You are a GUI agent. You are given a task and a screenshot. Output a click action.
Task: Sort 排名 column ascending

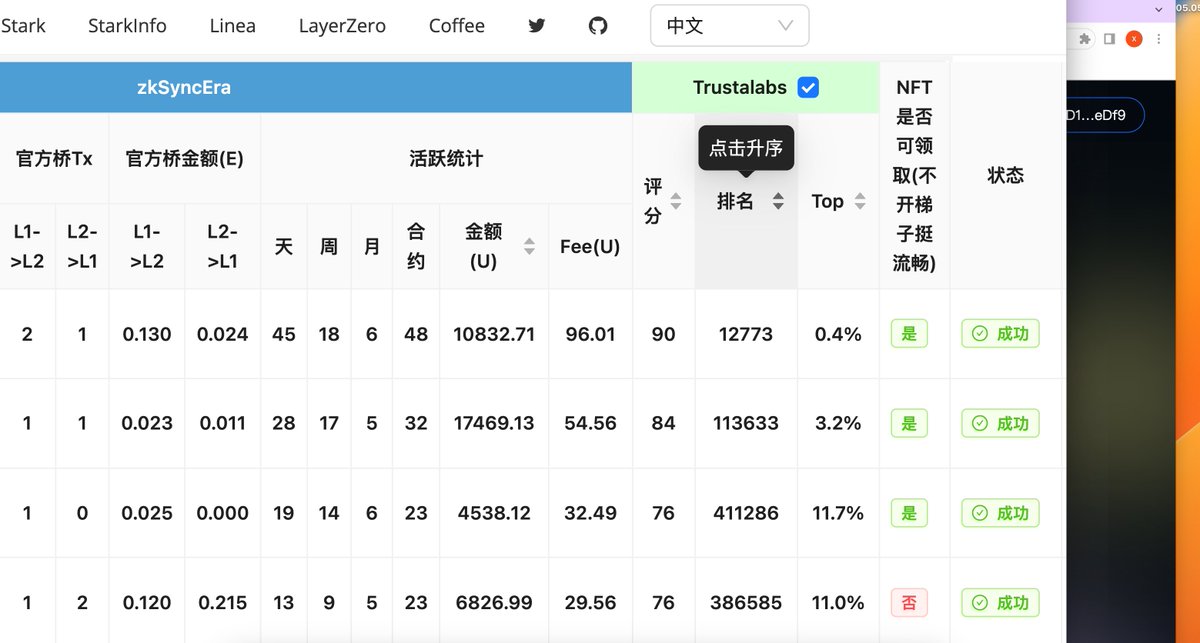(x=778, y=201)
